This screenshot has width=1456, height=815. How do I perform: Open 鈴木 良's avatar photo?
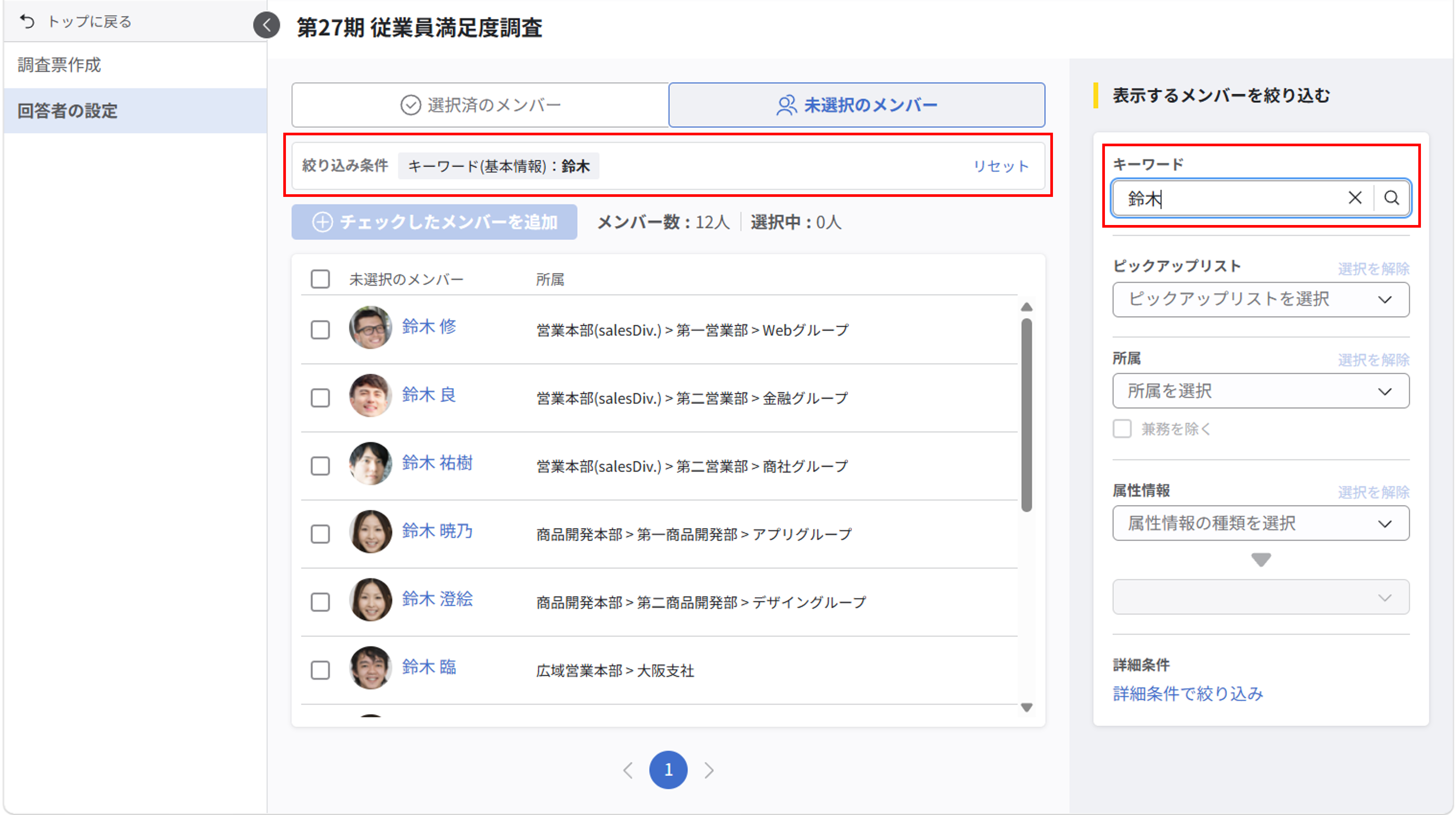[x=370, y=396]
